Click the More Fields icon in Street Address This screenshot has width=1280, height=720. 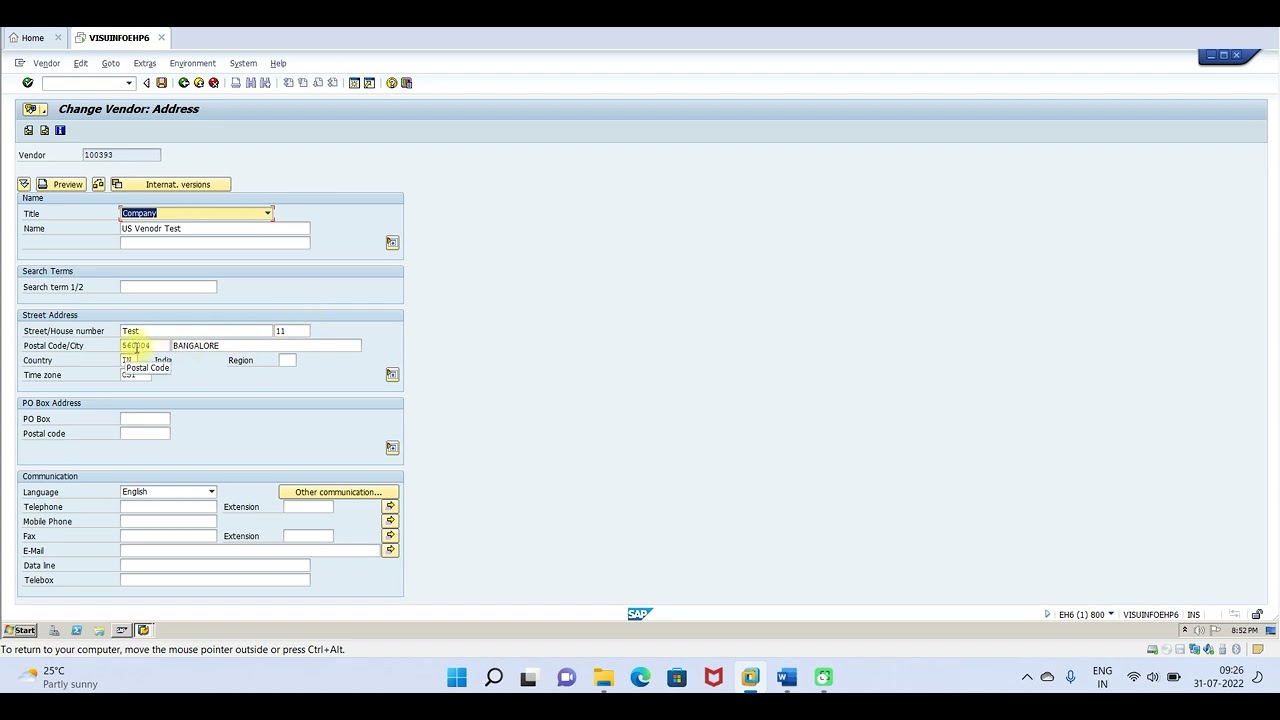click(x=392, y=375)
